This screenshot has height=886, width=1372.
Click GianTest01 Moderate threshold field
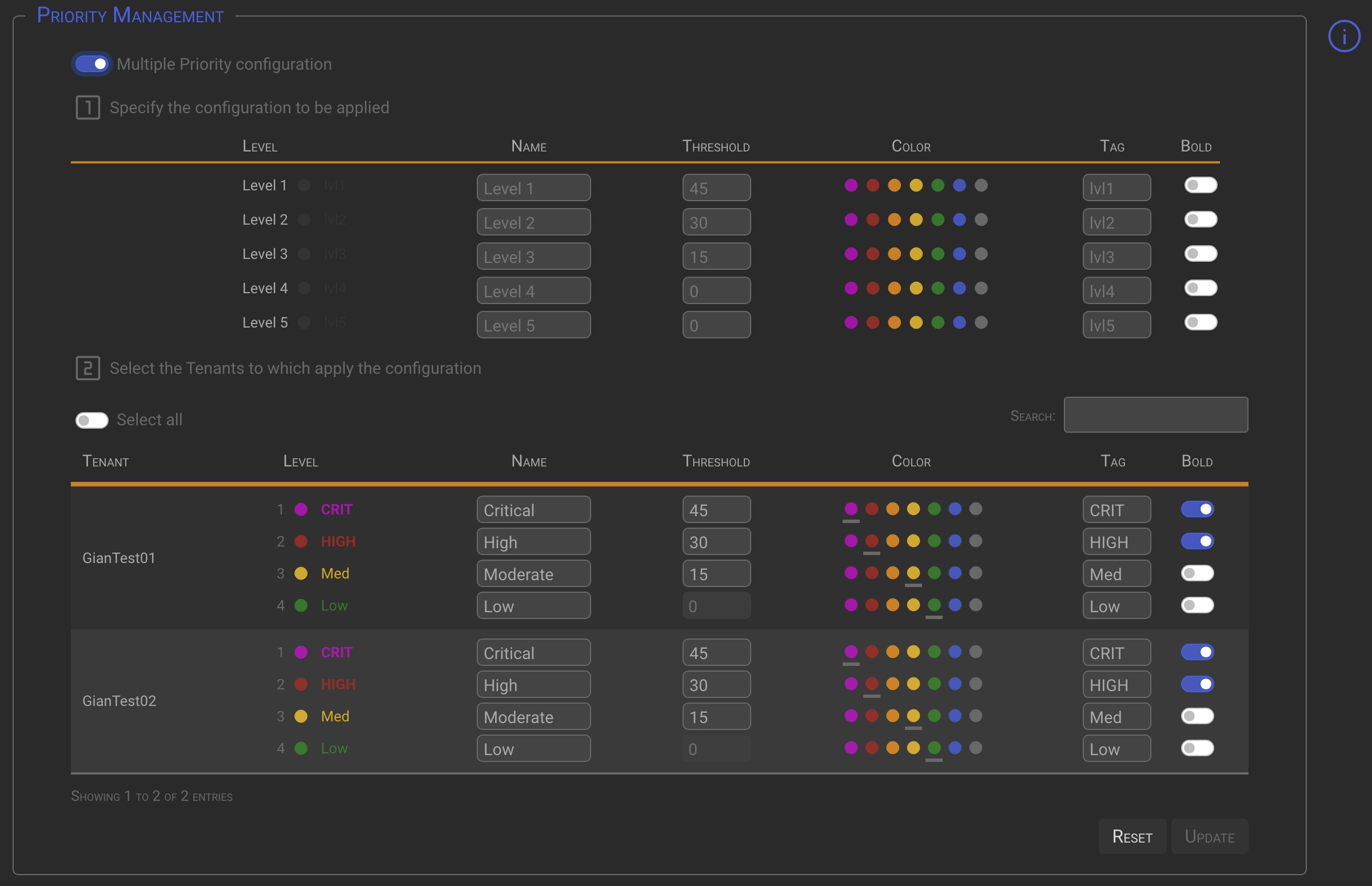(x=716, y=573)
